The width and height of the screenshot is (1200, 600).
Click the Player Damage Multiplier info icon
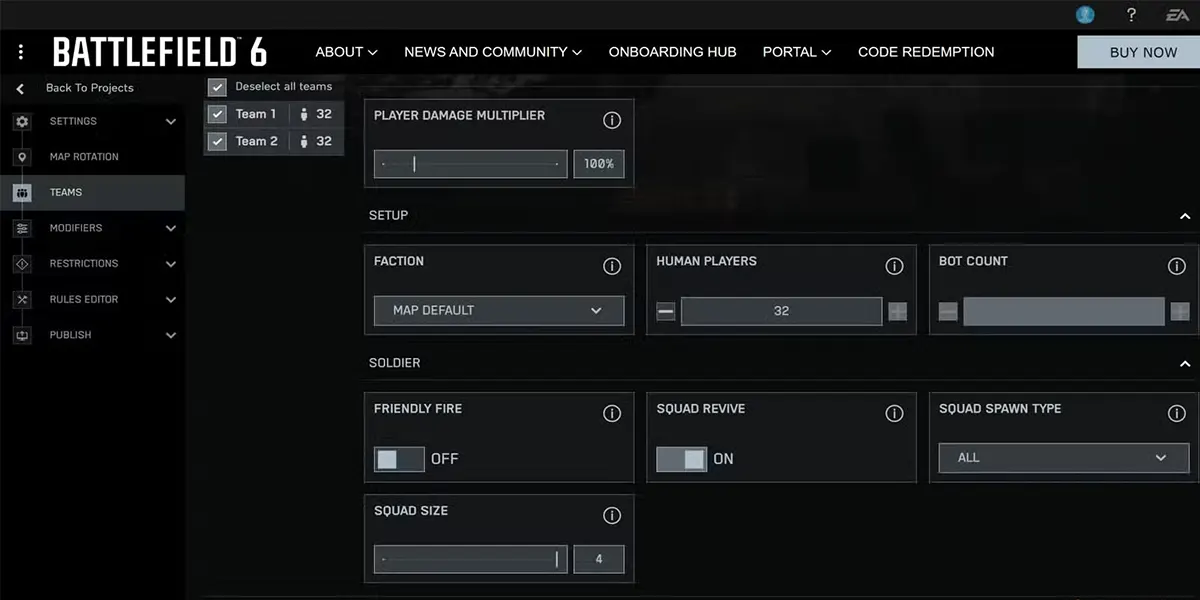click(612, 121)
